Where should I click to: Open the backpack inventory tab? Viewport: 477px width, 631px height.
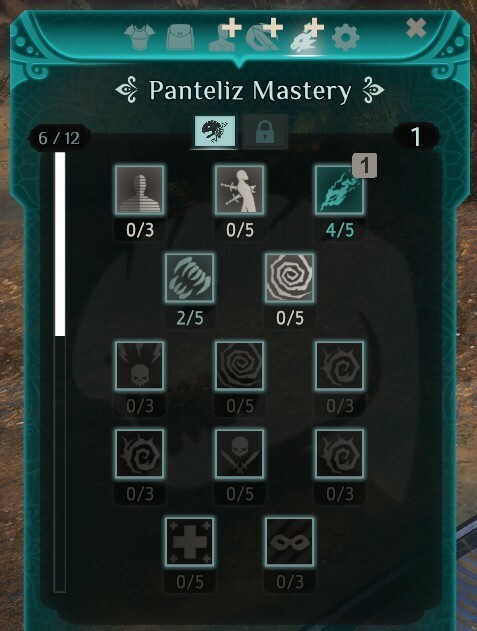coord(180,38)
